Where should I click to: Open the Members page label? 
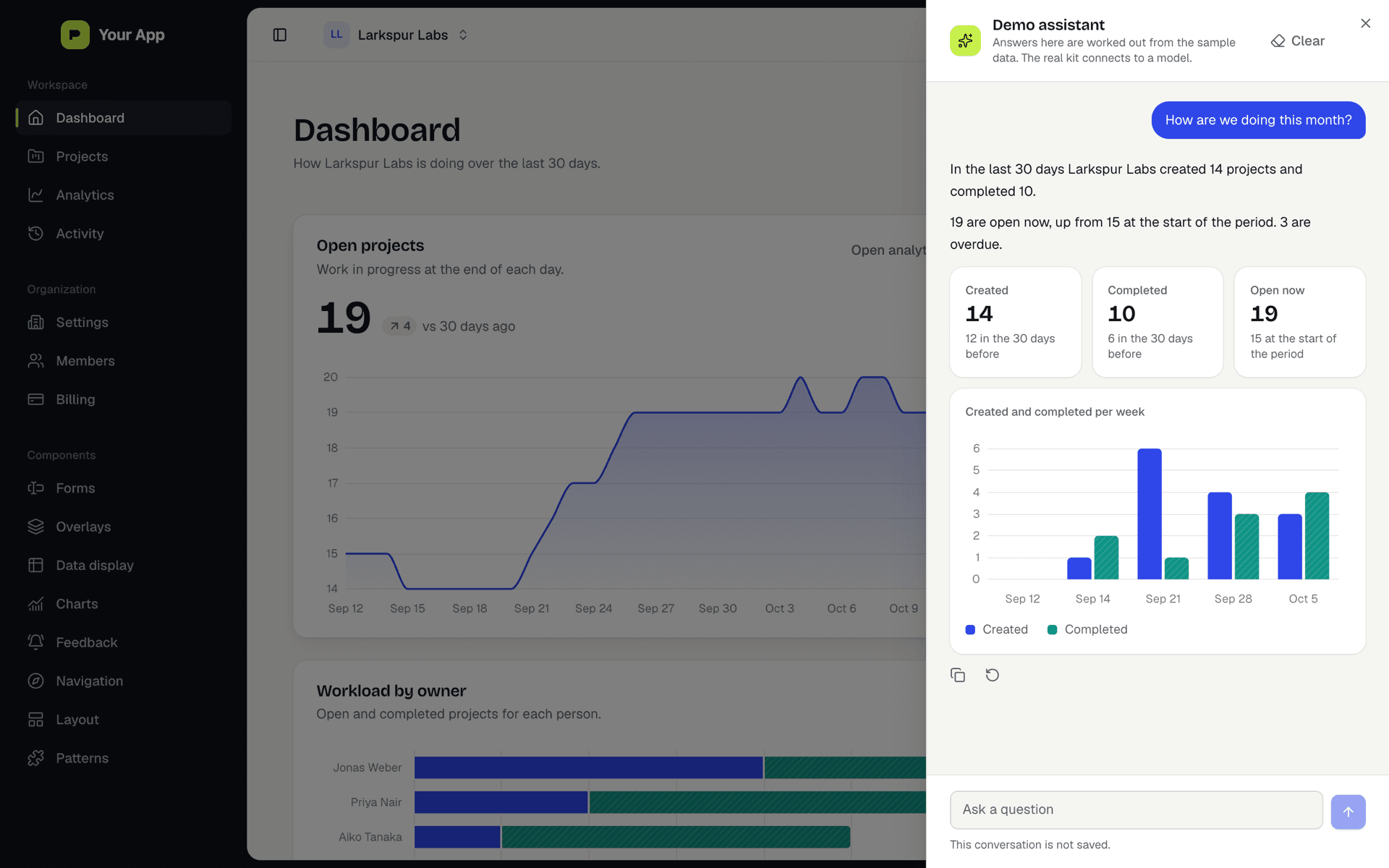[x=85, y=360]
